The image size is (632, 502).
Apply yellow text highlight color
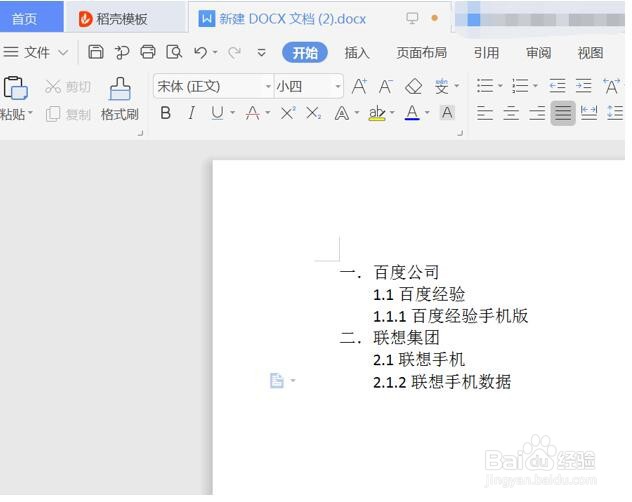377,113
